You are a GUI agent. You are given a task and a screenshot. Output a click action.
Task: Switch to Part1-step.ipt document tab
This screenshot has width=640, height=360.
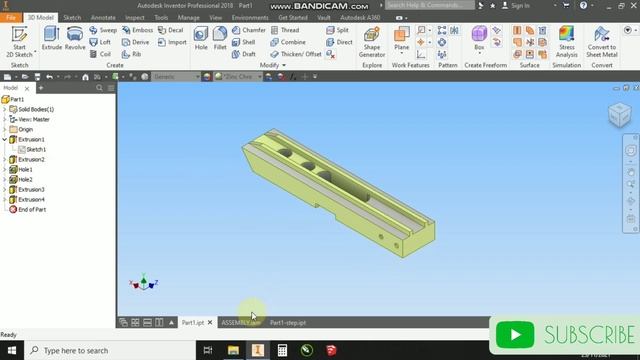[x=288, y=322]
